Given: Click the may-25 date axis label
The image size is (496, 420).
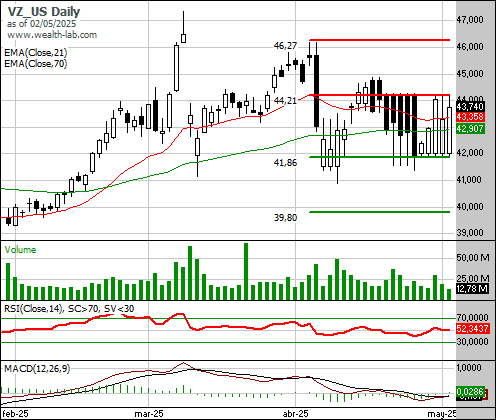Looking at the screenshot, I should point(442,414).
